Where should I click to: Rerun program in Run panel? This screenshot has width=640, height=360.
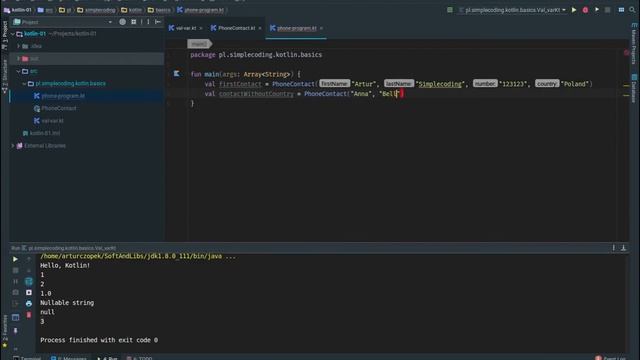point(15,259)
